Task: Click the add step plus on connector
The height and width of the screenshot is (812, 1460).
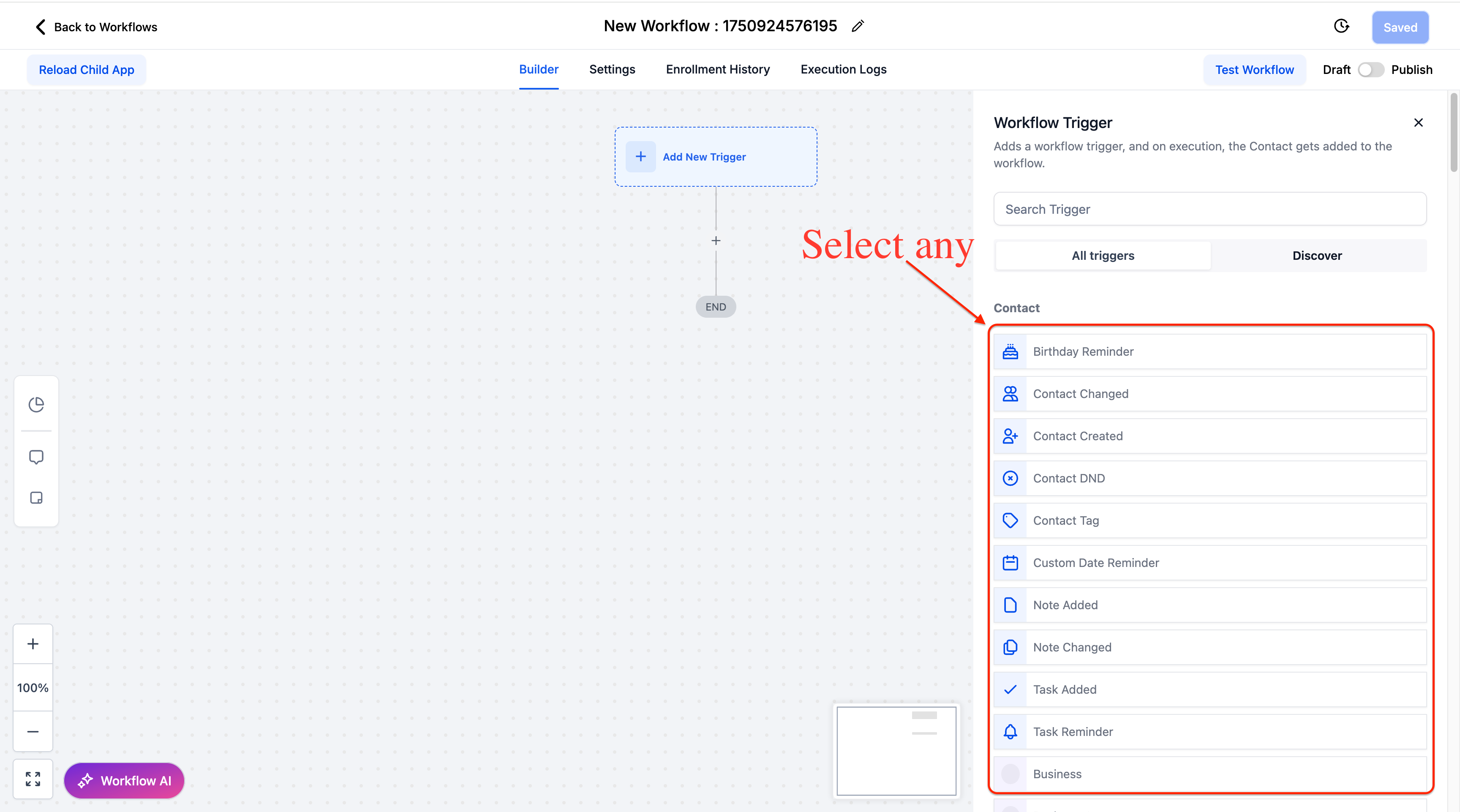Action: point(716,241)
